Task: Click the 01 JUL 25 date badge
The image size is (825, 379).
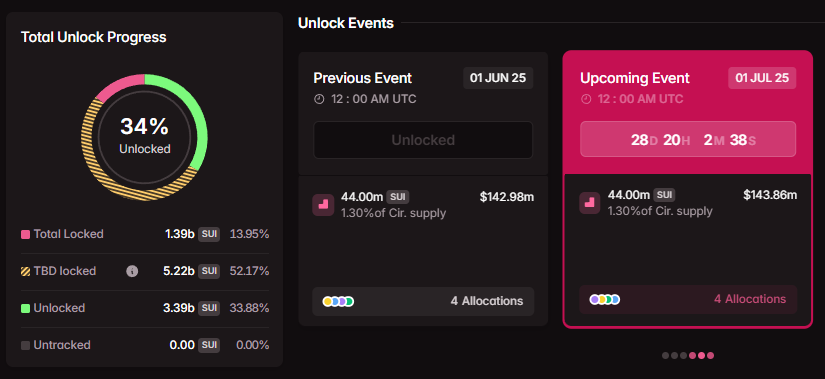Action: [x=762, y=78]
